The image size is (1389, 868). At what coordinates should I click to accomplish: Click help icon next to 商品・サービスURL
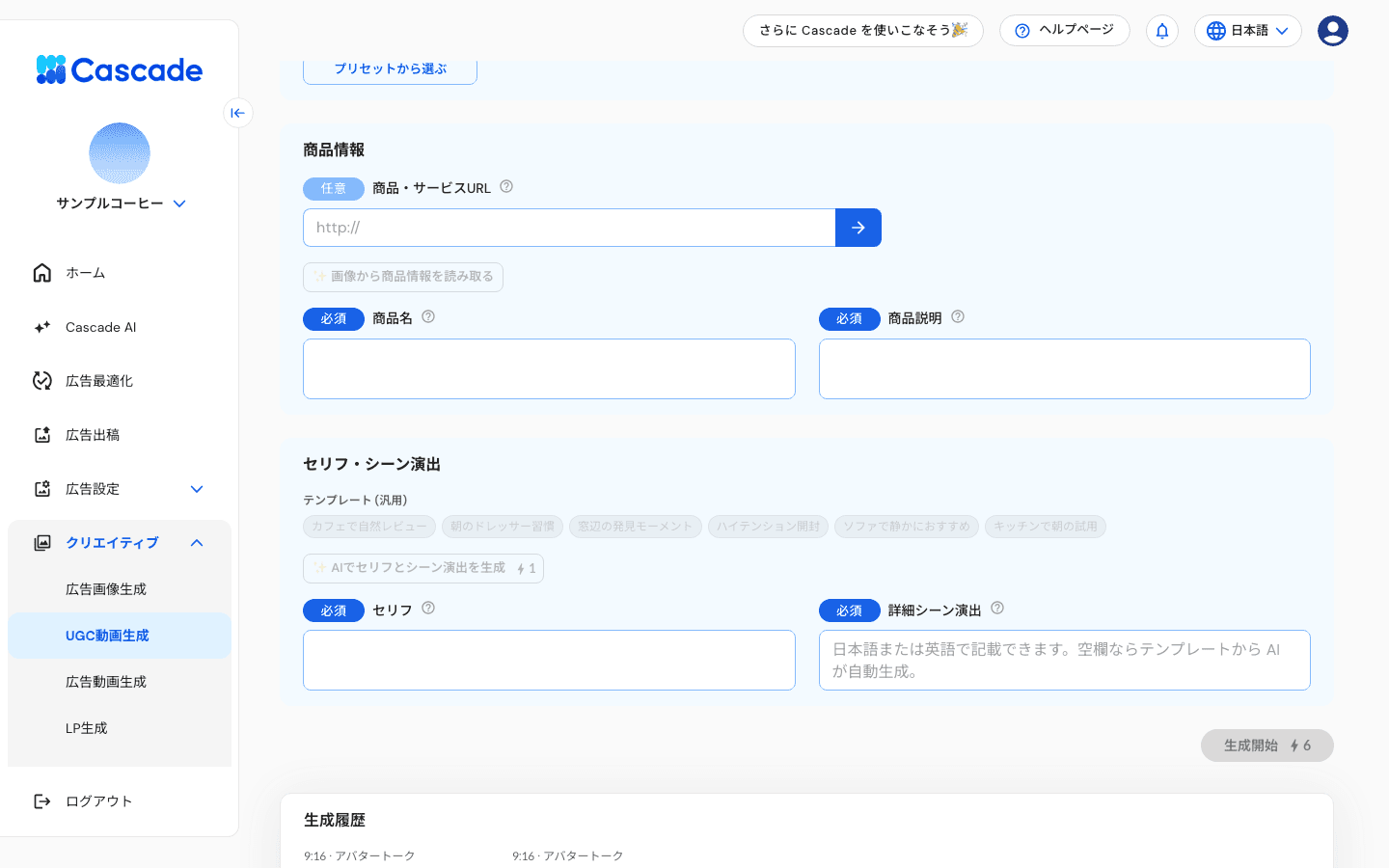506,187
